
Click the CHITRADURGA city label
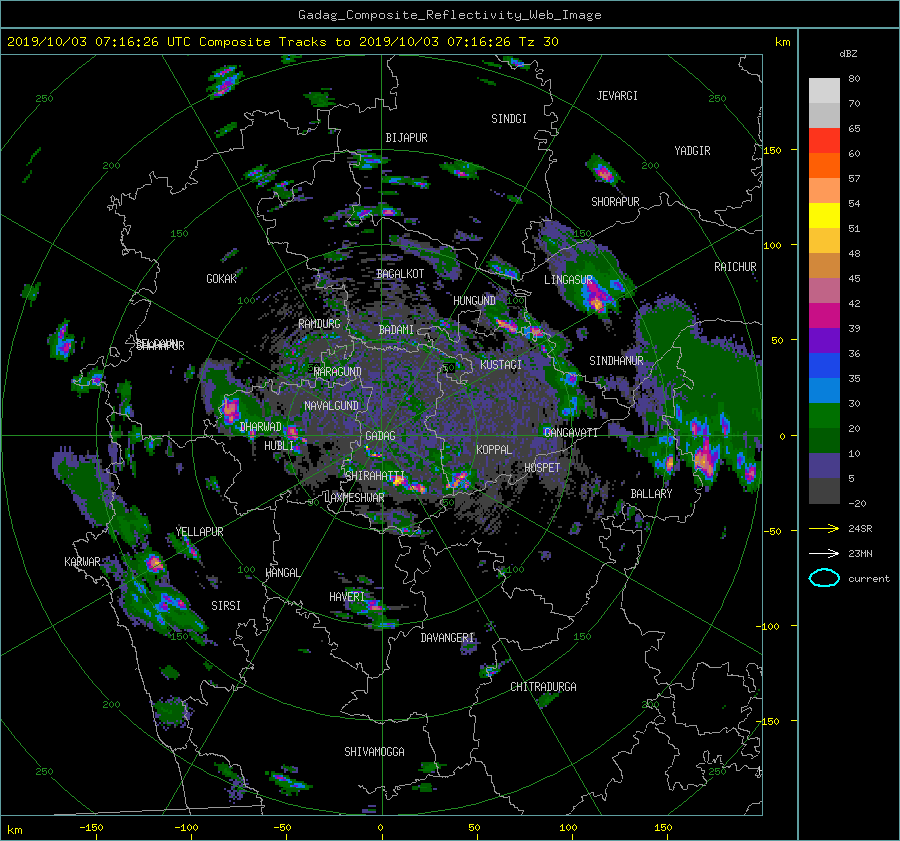(543, 687)
